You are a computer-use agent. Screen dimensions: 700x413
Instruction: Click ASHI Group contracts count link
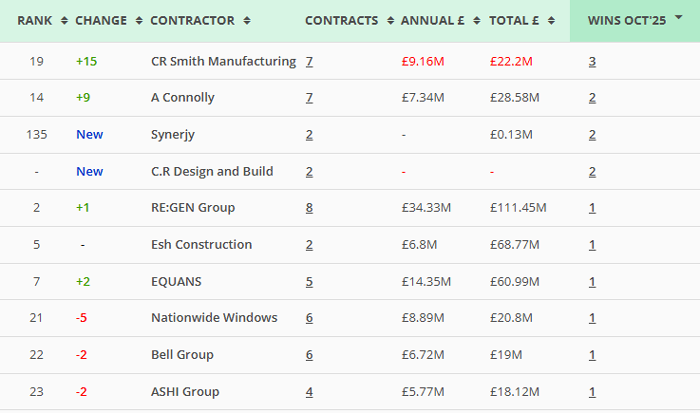click(310, 391)
